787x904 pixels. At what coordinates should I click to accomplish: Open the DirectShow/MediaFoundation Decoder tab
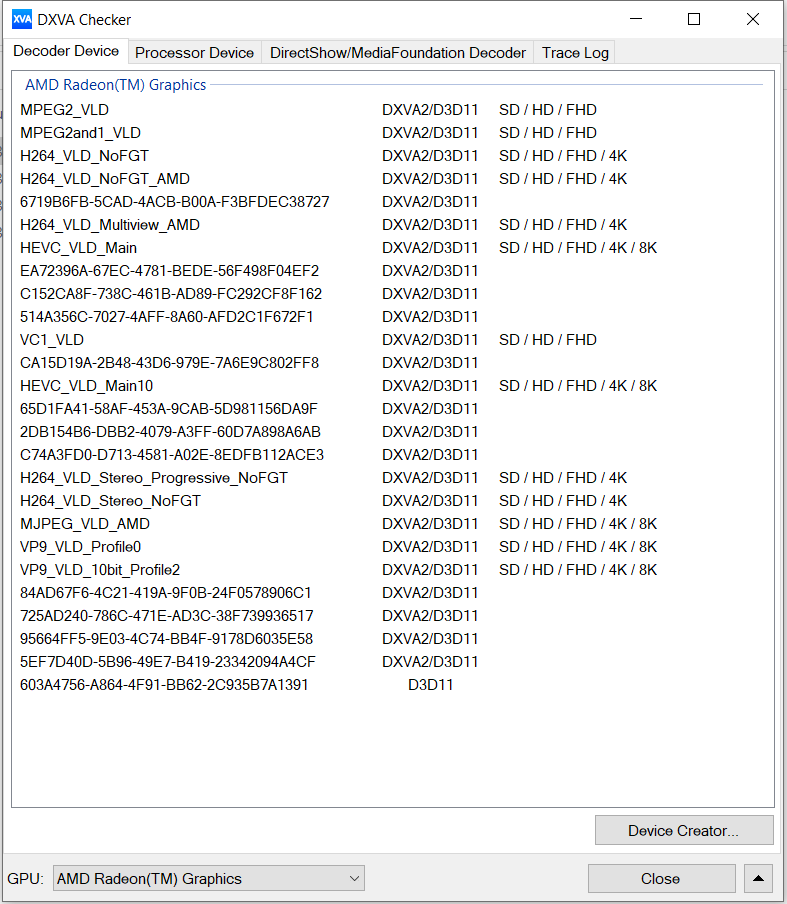(398, 53)
